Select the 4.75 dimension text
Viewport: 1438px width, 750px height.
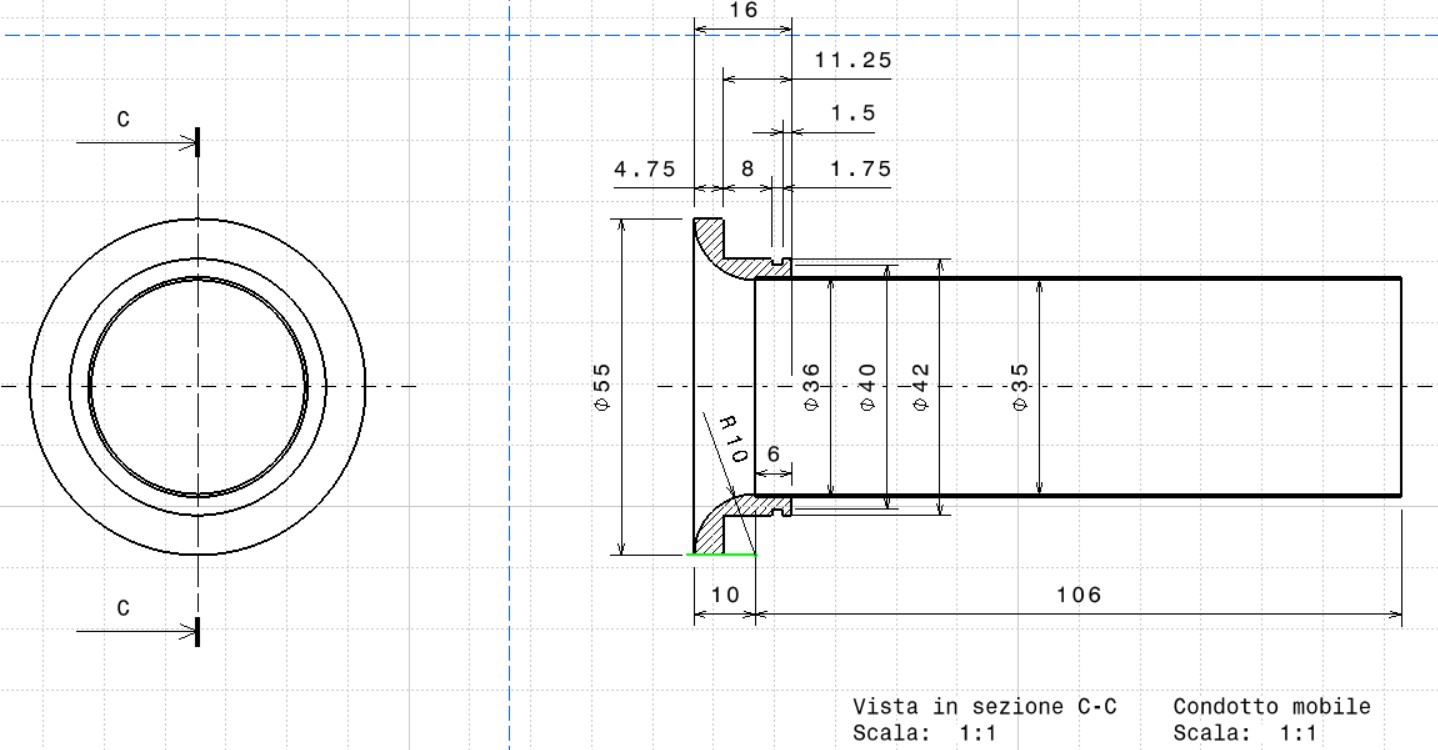644,169
